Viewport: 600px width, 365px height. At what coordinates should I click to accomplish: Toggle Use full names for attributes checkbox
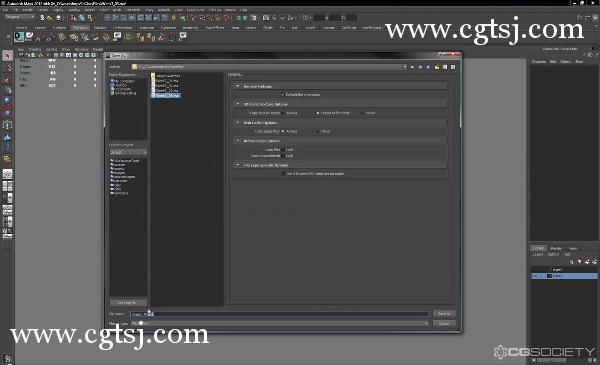click(x=284, y=174)
